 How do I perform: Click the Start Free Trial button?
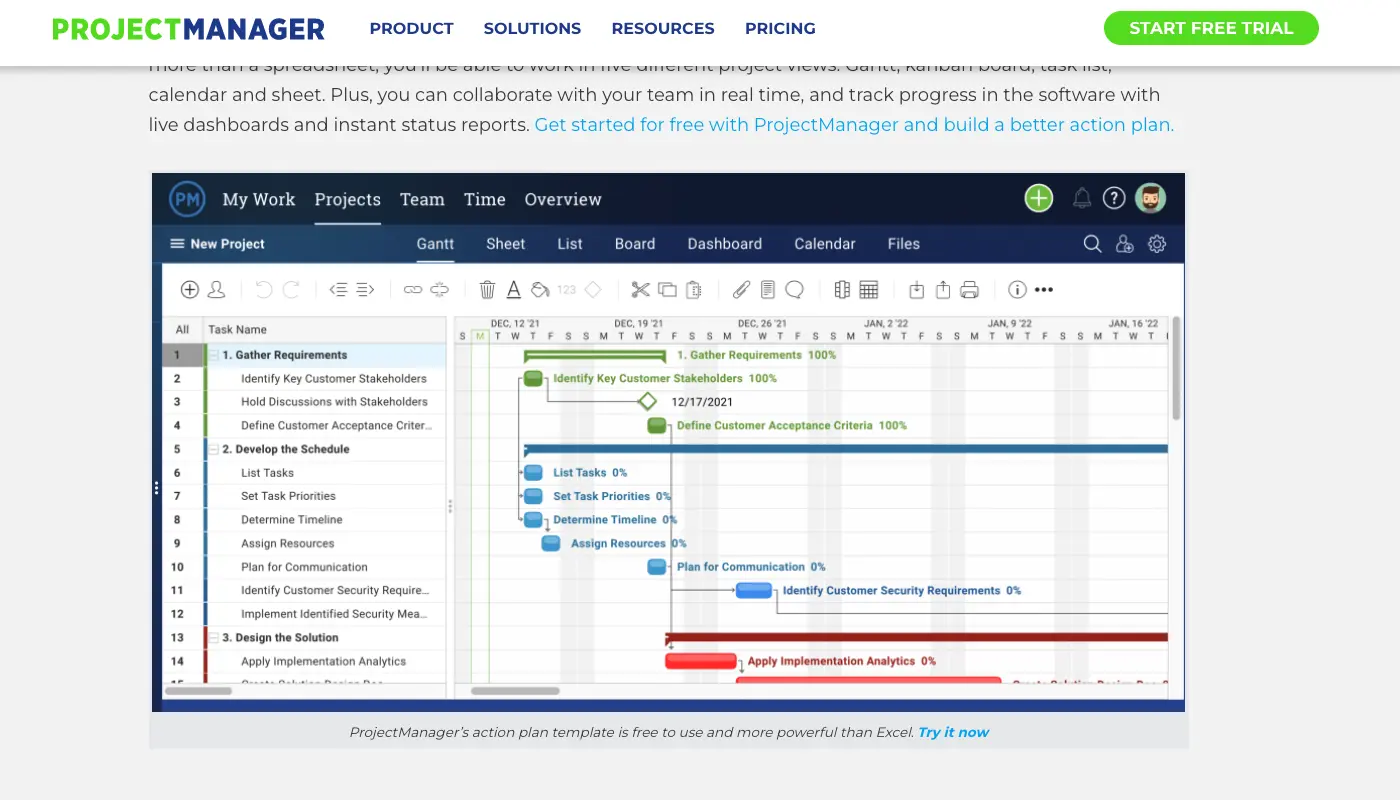click(1211, 28)
